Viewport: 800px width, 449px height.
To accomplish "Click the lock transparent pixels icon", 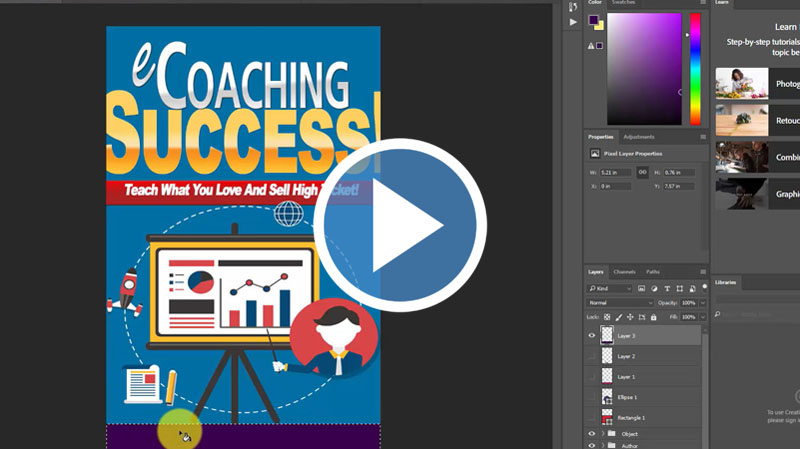I will (607, 317).
